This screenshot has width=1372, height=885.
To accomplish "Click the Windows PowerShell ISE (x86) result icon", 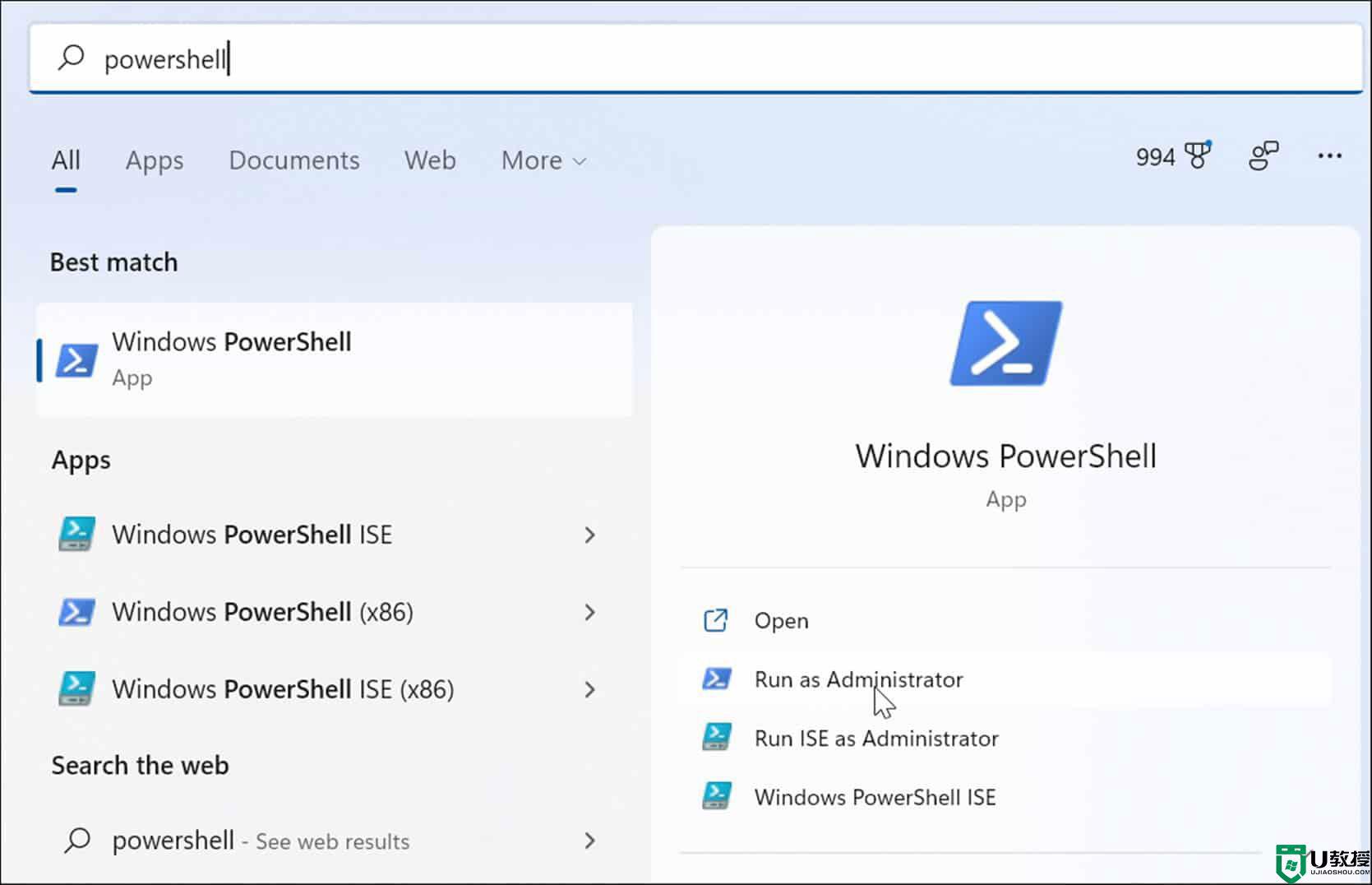I will click(x=76, y=688).
